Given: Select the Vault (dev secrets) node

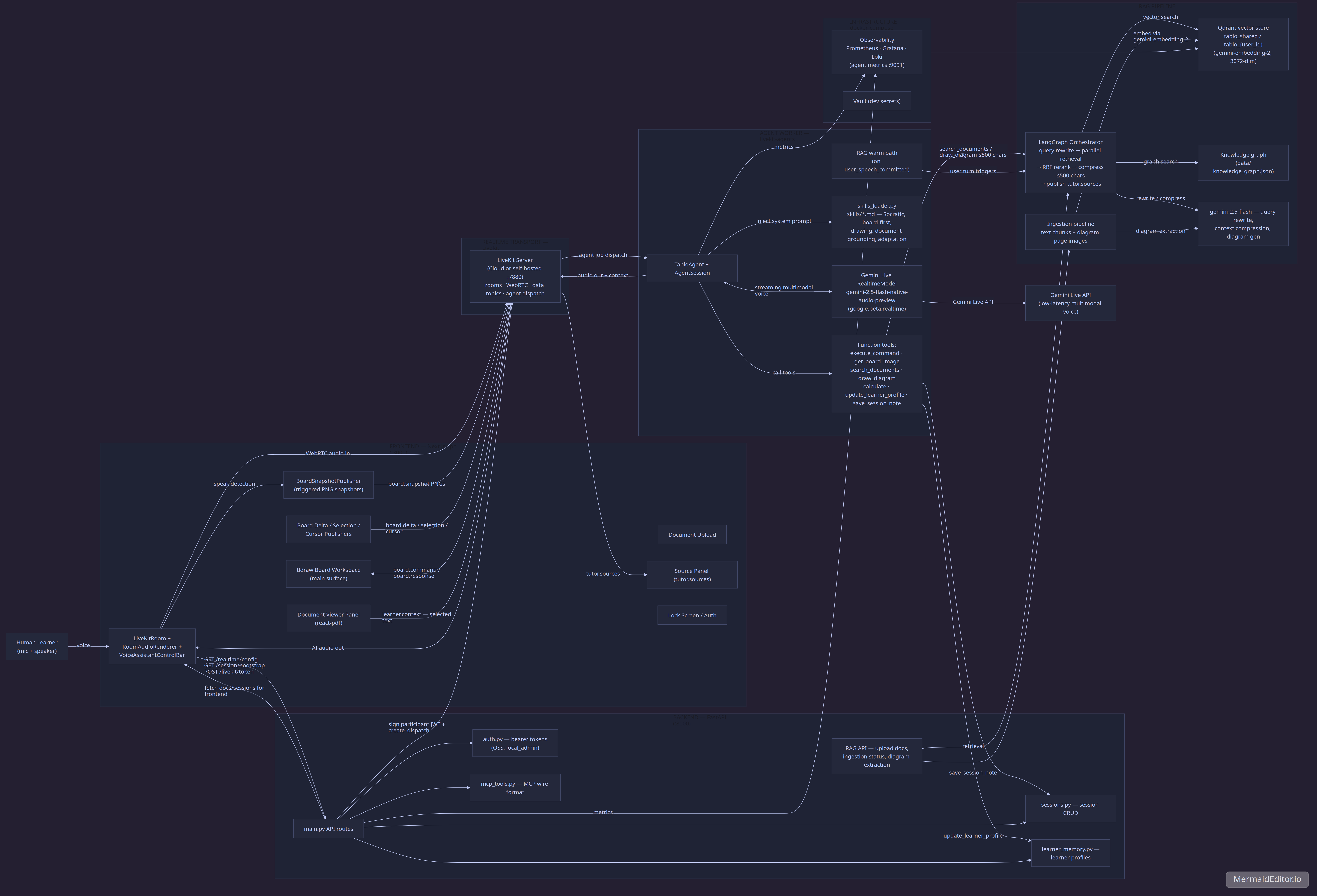Looking at the screenshot, I should (x=877, y=101).
